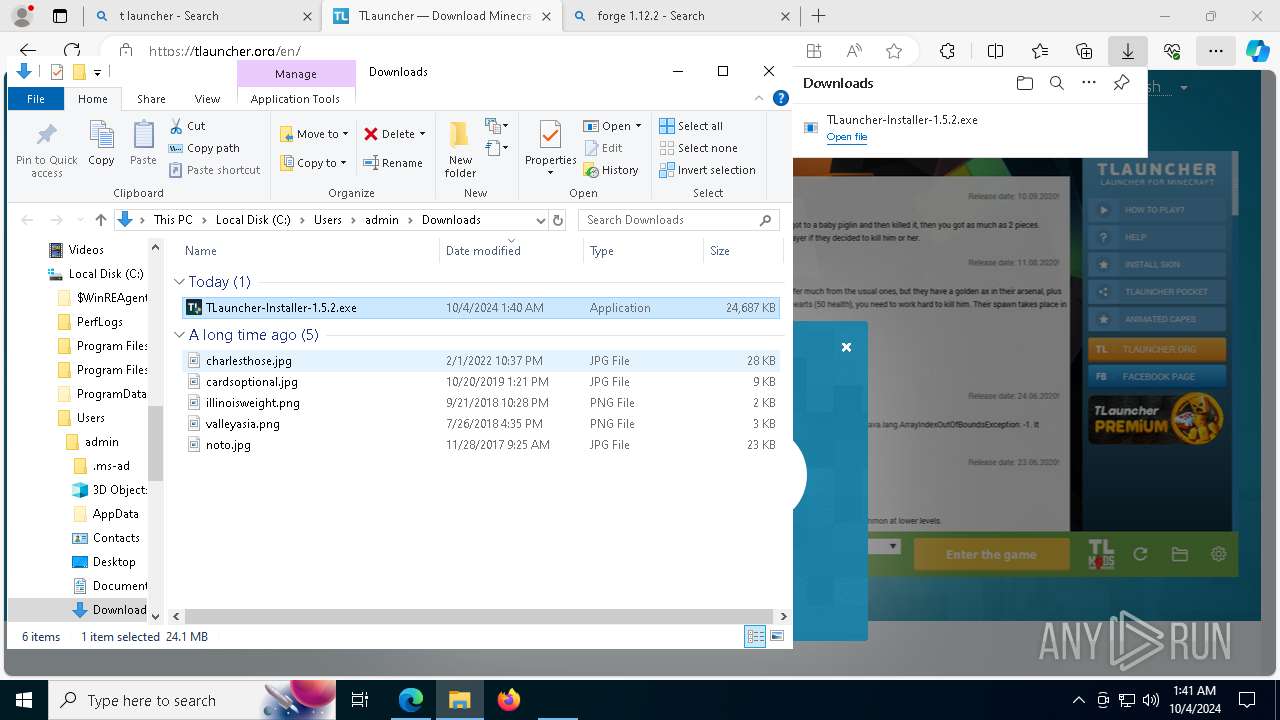
Task: Open Application Tools ribbon tab
Action: point(295,99)
